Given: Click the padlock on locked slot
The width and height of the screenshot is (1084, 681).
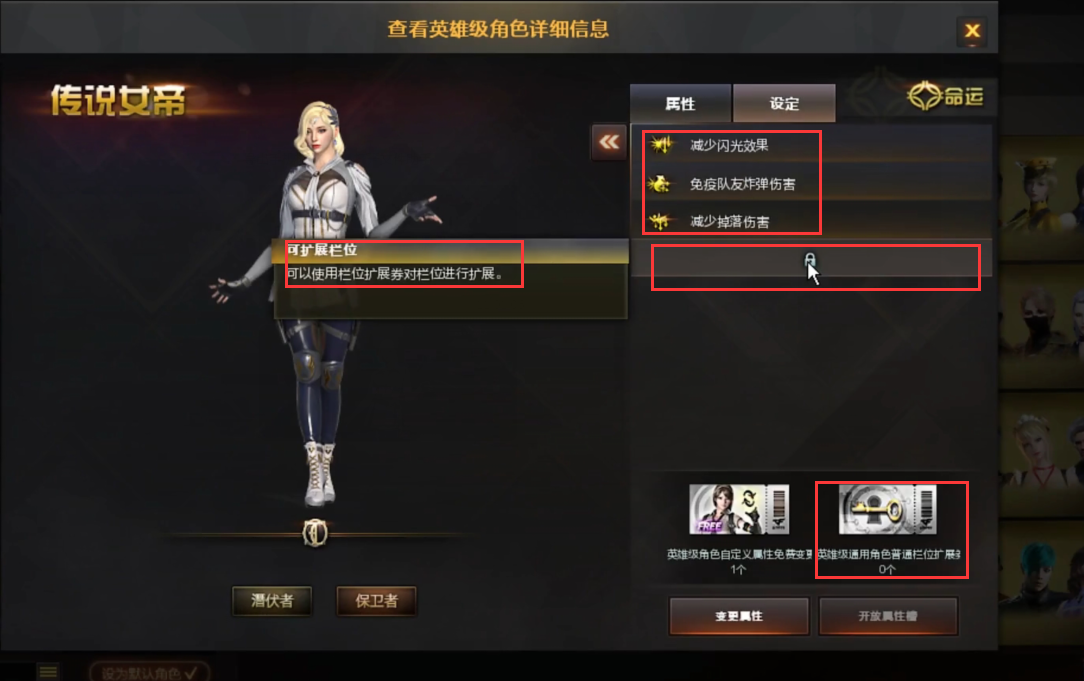Looking at the screenshot, I should (x=810, y=259).
